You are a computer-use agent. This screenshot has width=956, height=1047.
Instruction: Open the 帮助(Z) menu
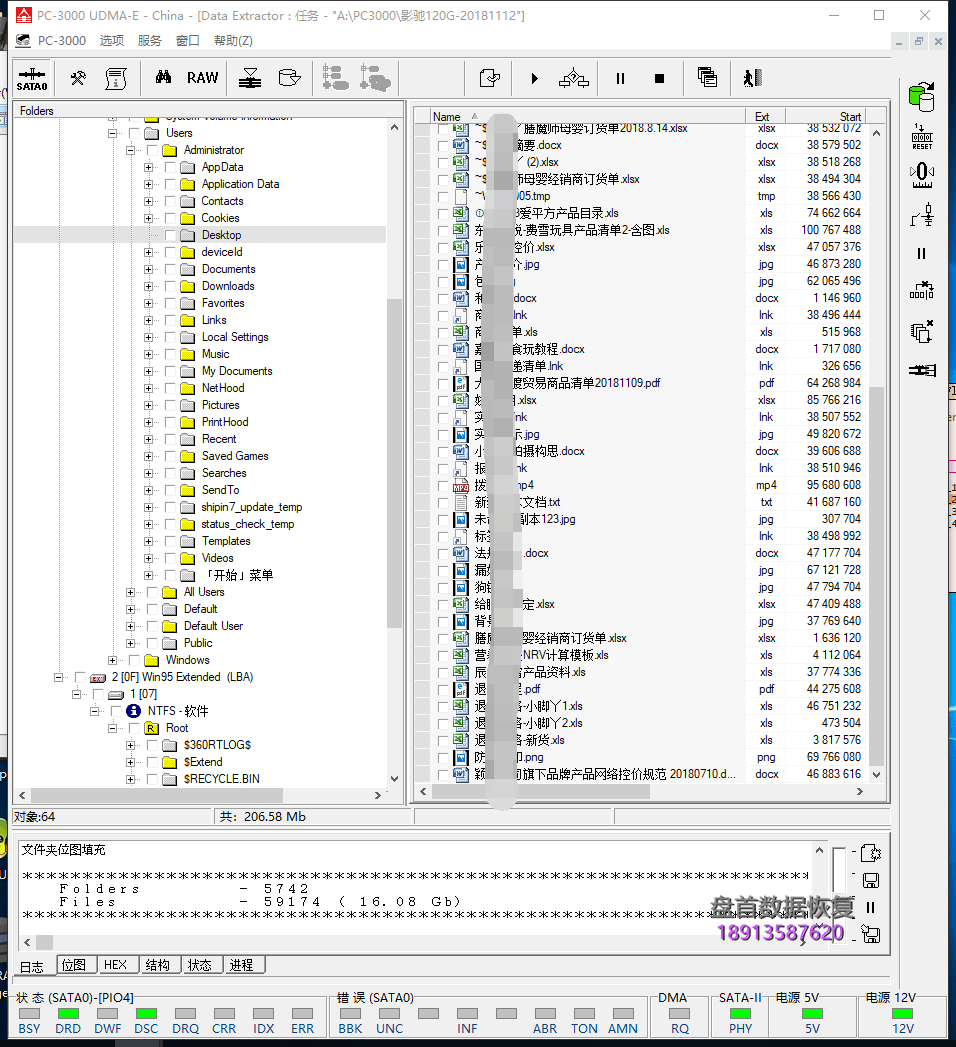coord(233,41)
